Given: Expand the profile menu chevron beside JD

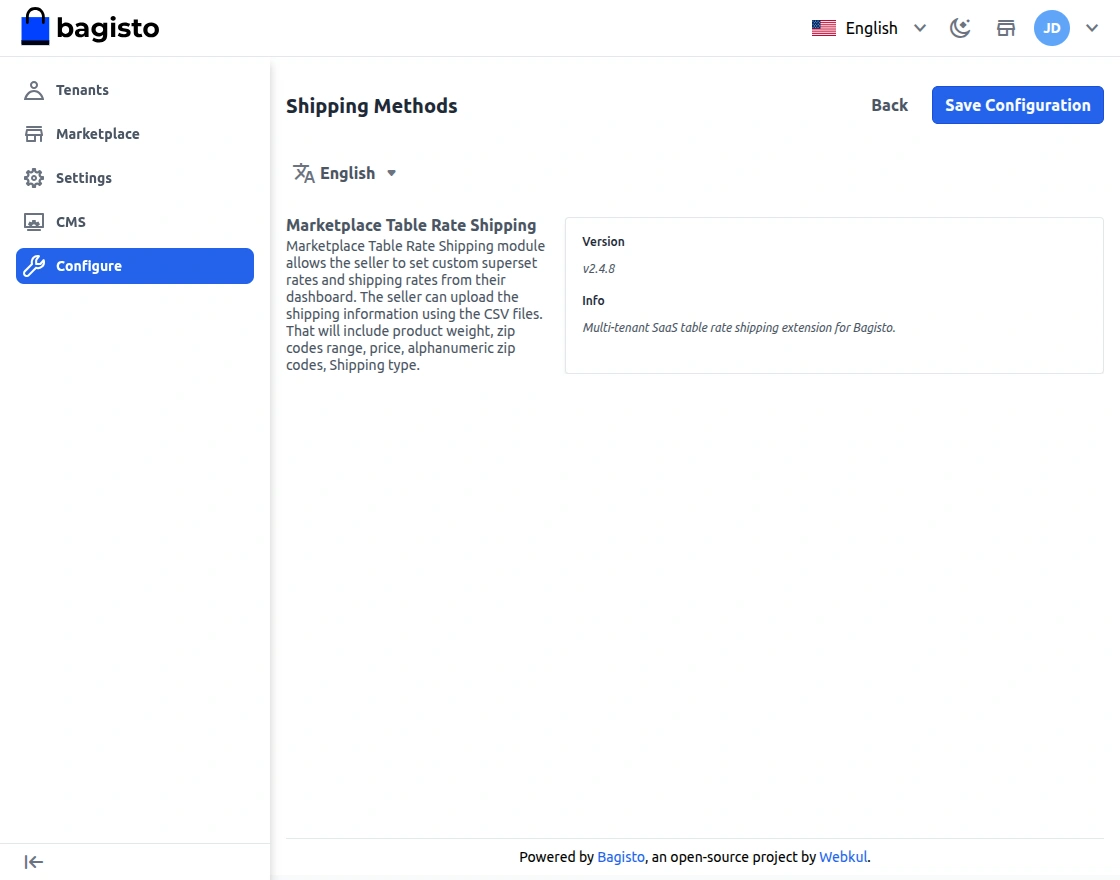Looking at the screenshot, I should (x=1091, y=28).
